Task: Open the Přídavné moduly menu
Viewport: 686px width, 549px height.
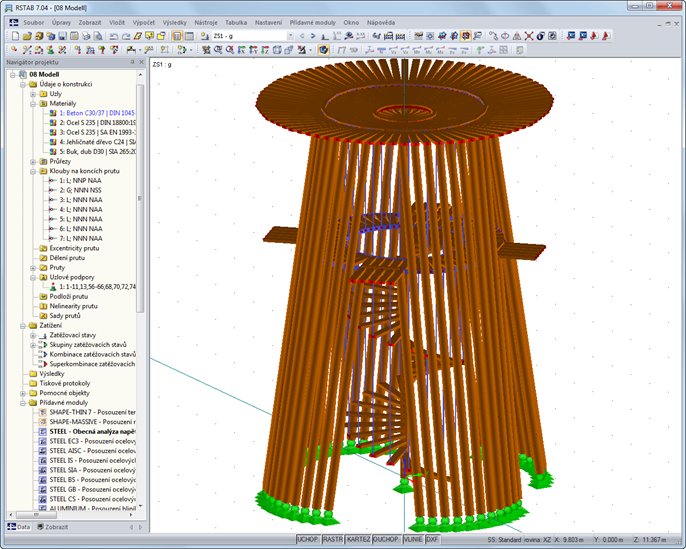Action: (312, 21)
